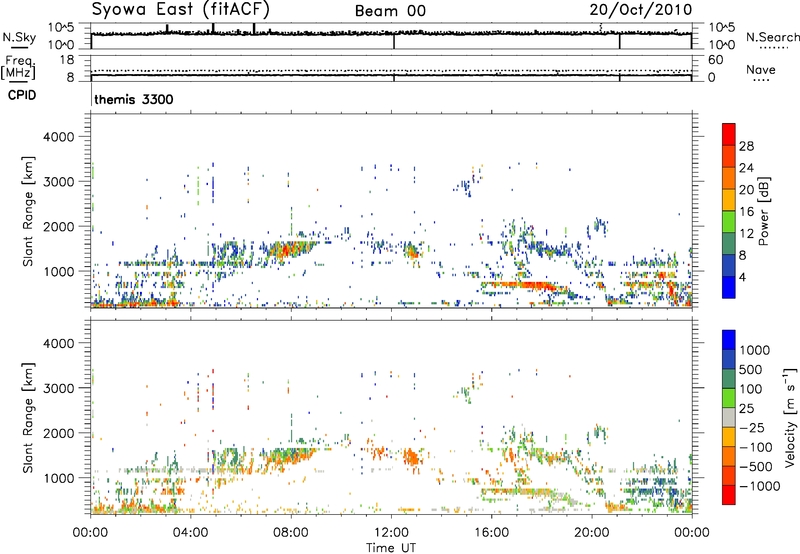Click the orange velocity cluster near 13:00
The image size is (800, 554).
(411, 457)
